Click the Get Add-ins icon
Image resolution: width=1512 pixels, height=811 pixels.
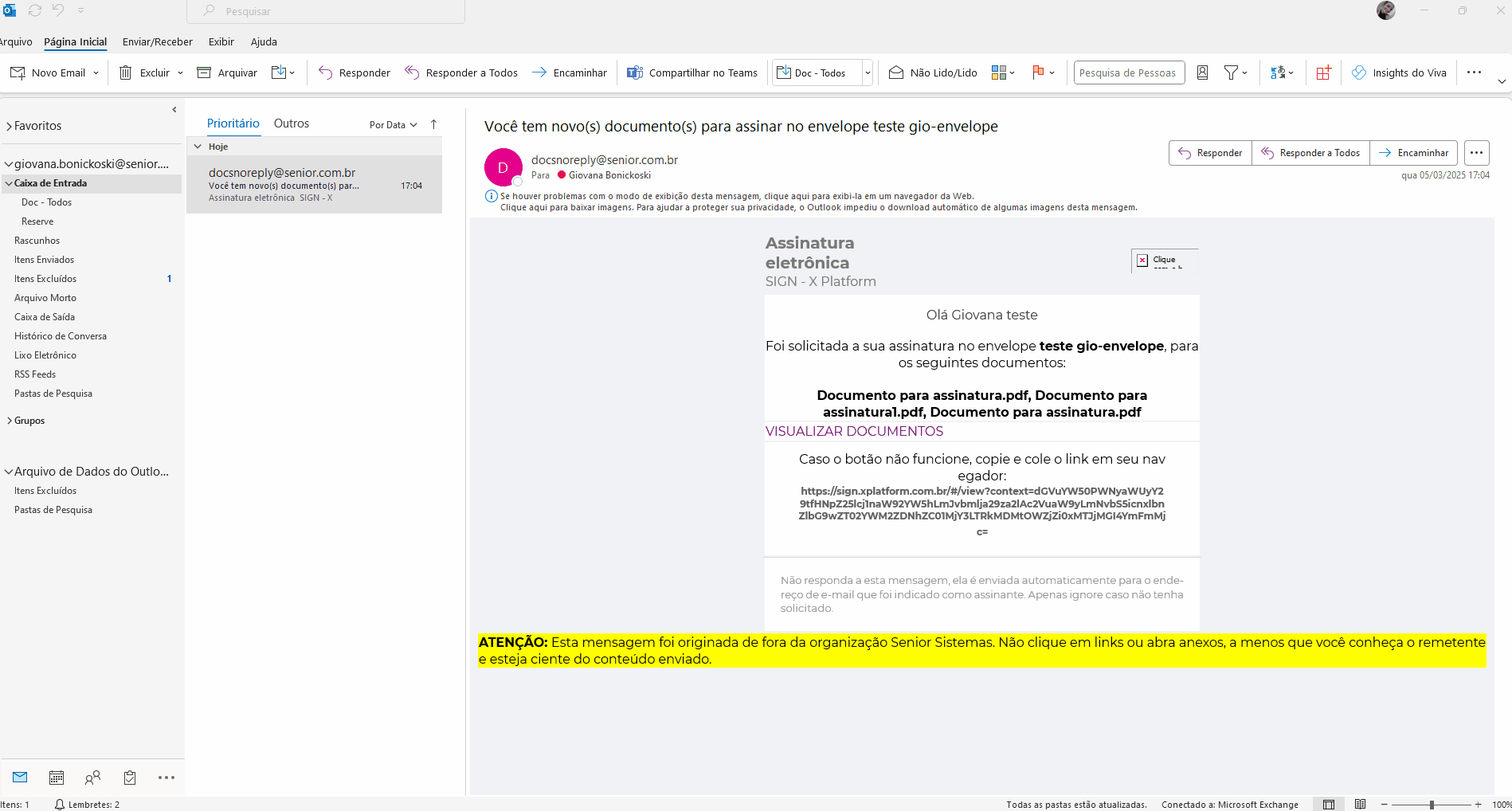[1324, 72]
